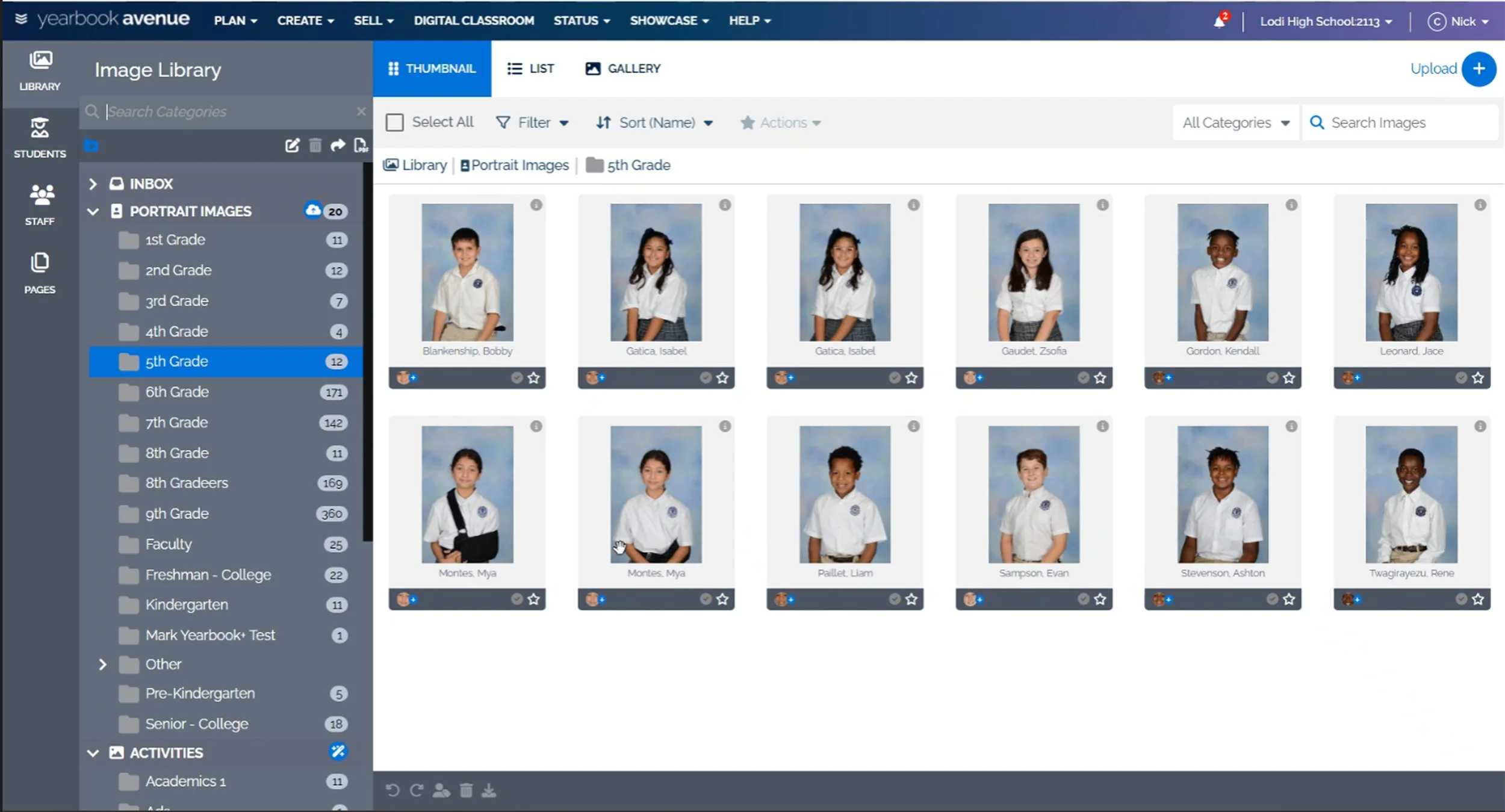Open DIGITAL CLASSROOM in top navigation
The image size is (1505, 812).
coord(474,20)
